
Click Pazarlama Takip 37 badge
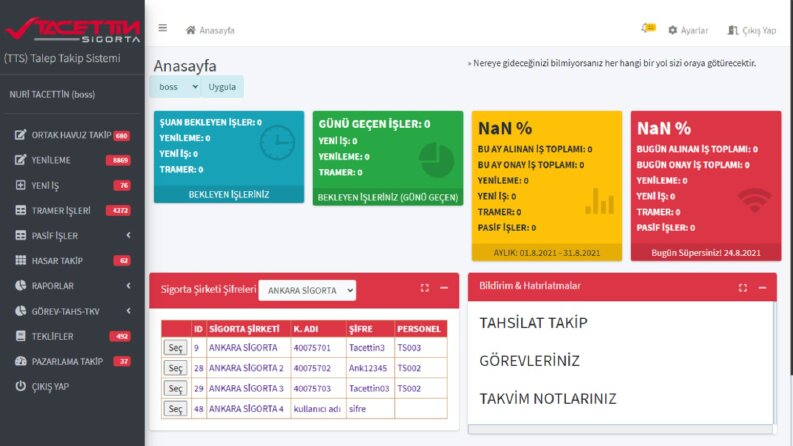pyautogui.click(x=122, y=361)
